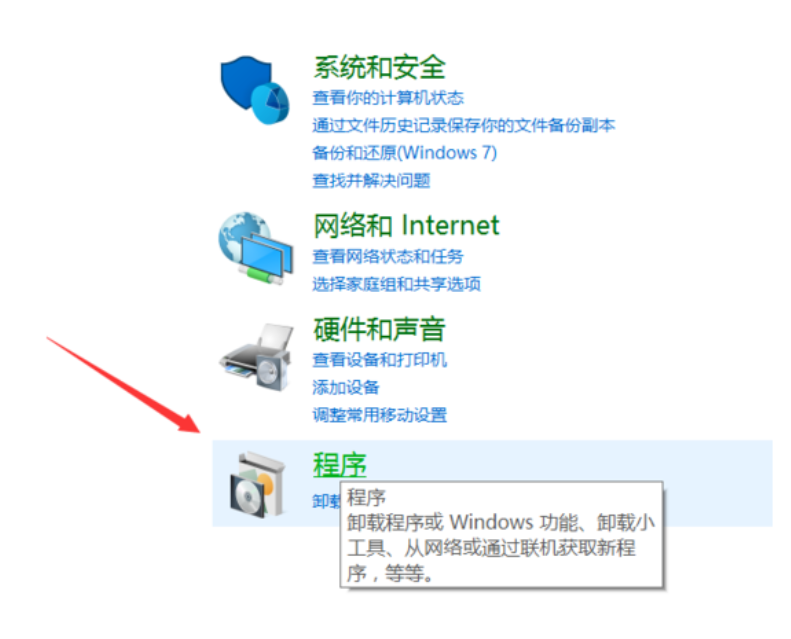Click the Hardware and Sound printer icon
This screenshot has height=639, width=791.
(x=256, y=358)
